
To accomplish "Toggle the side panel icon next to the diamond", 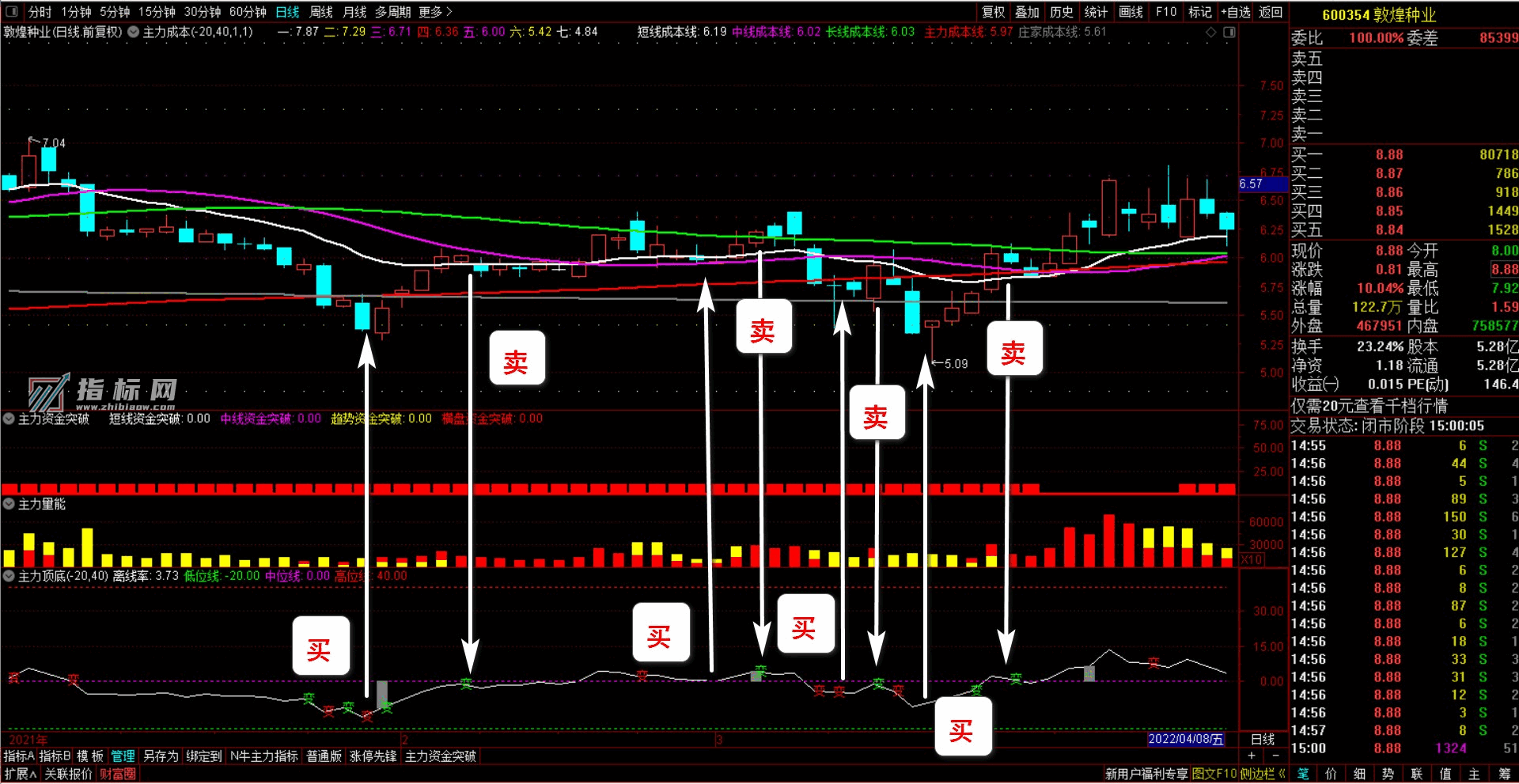I will 1229,32.
